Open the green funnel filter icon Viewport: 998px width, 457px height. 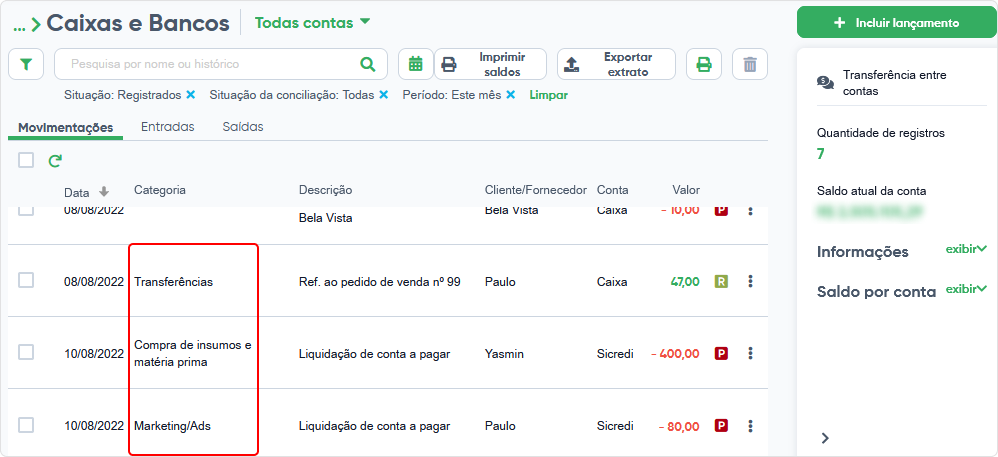26,64
